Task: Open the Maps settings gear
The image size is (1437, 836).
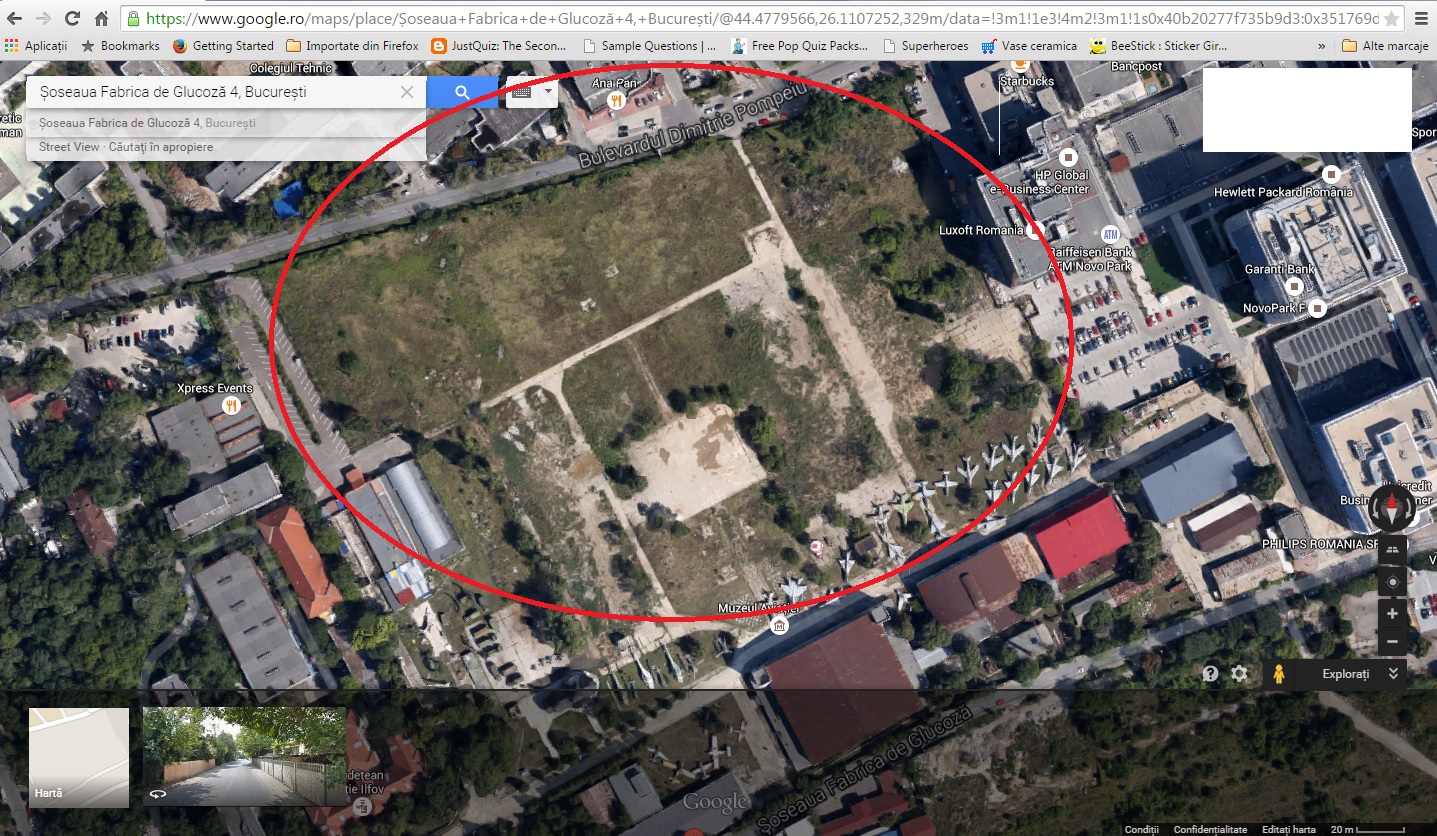Action: click(1239, 674)
